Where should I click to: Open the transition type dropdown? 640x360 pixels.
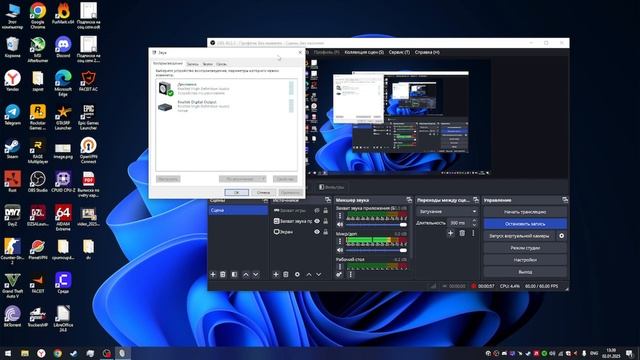point(447,211)
